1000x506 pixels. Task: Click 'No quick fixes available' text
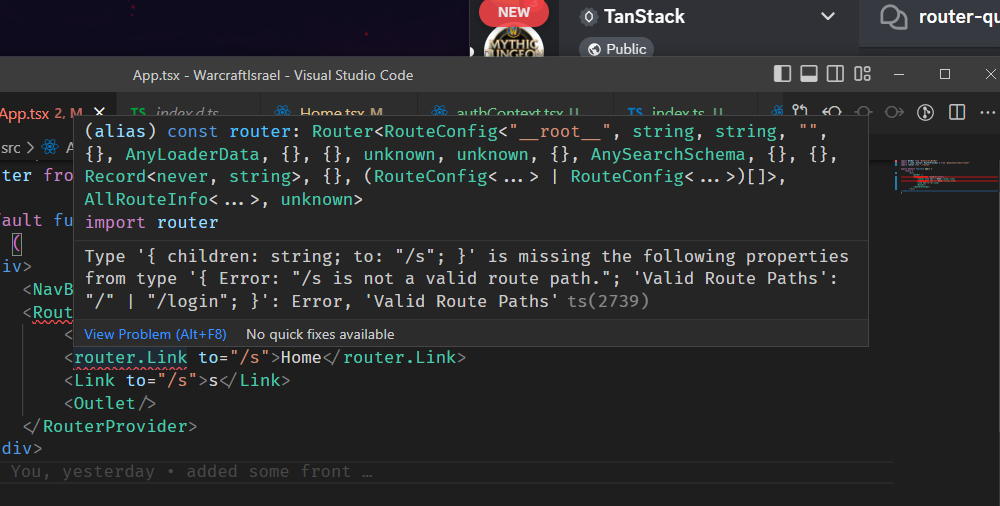click(x=320, y=334)
